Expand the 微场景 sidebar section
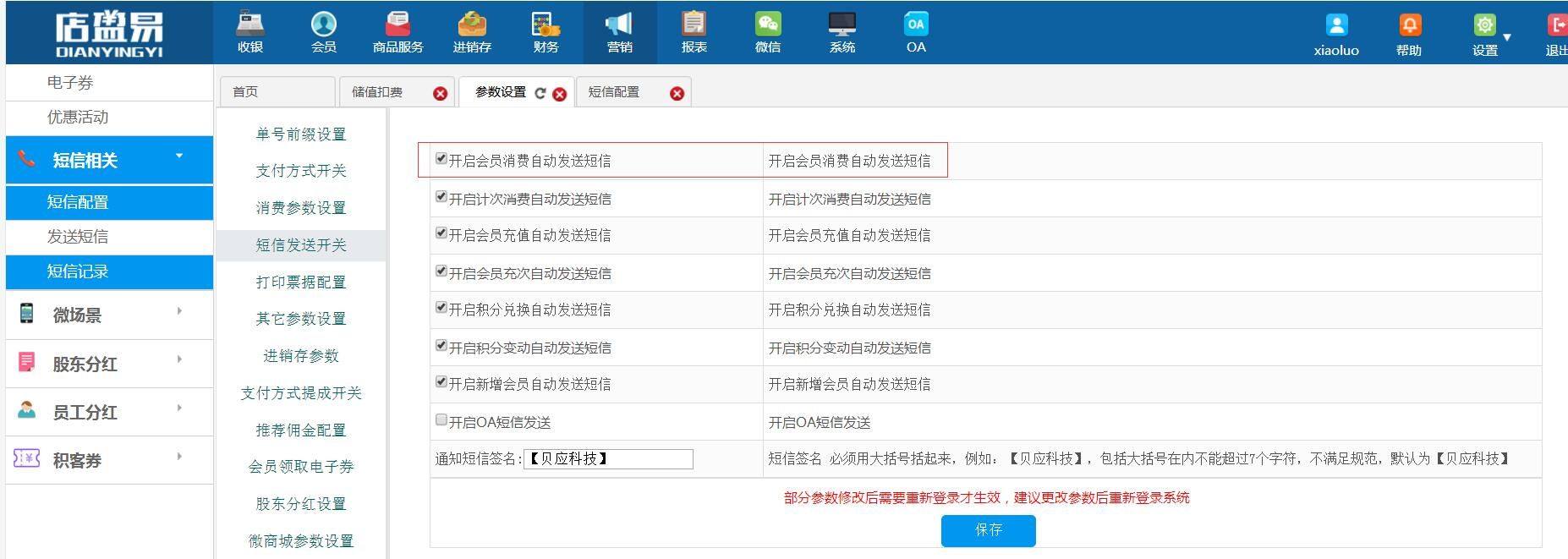This screenshot has width=1568, height=559. point(109,315)
